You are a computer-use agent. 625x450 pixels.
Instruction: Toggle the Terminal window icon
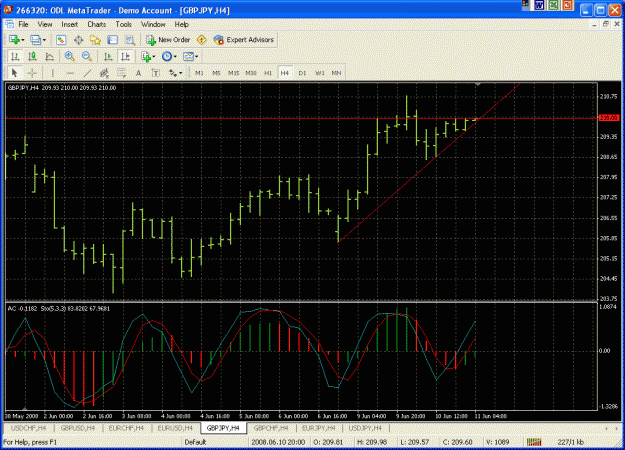pos(113,40)
